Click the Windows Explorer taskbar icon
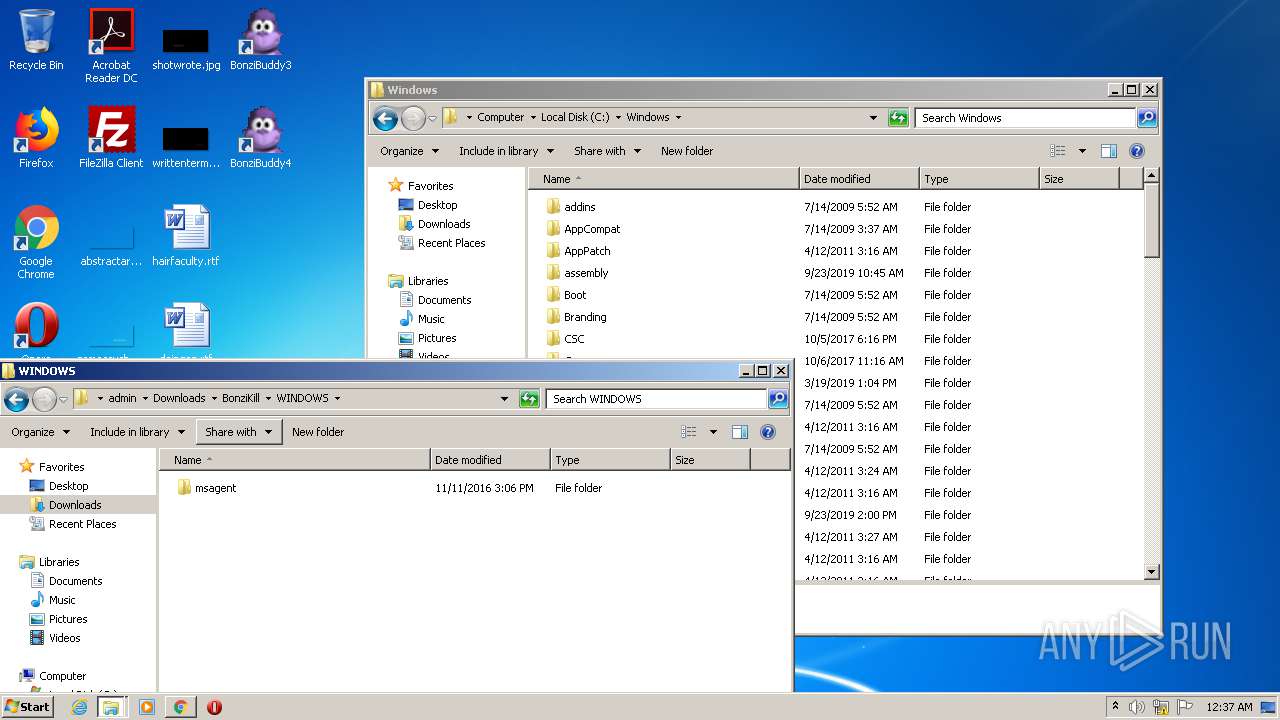This screenshot has width=1280, height=720. tap(111, 707)
